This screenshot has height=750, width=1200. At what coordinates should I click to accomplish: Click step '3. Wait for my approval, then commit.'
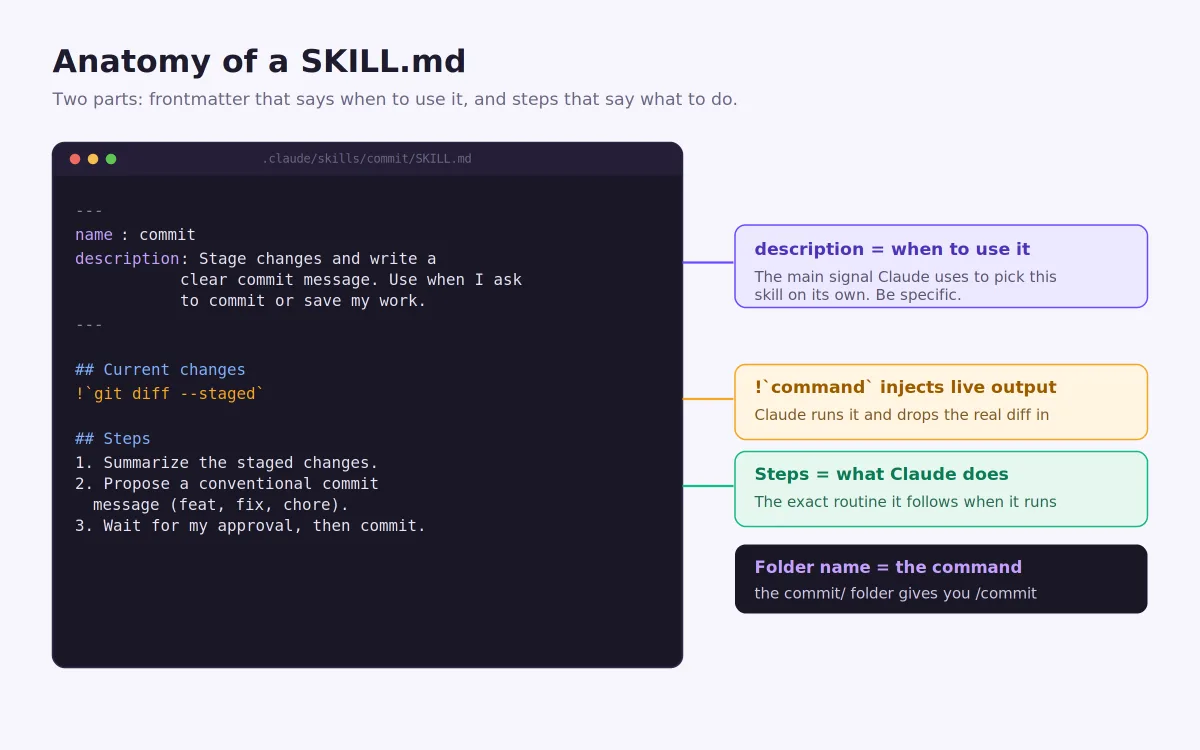[x=251, y=526]
